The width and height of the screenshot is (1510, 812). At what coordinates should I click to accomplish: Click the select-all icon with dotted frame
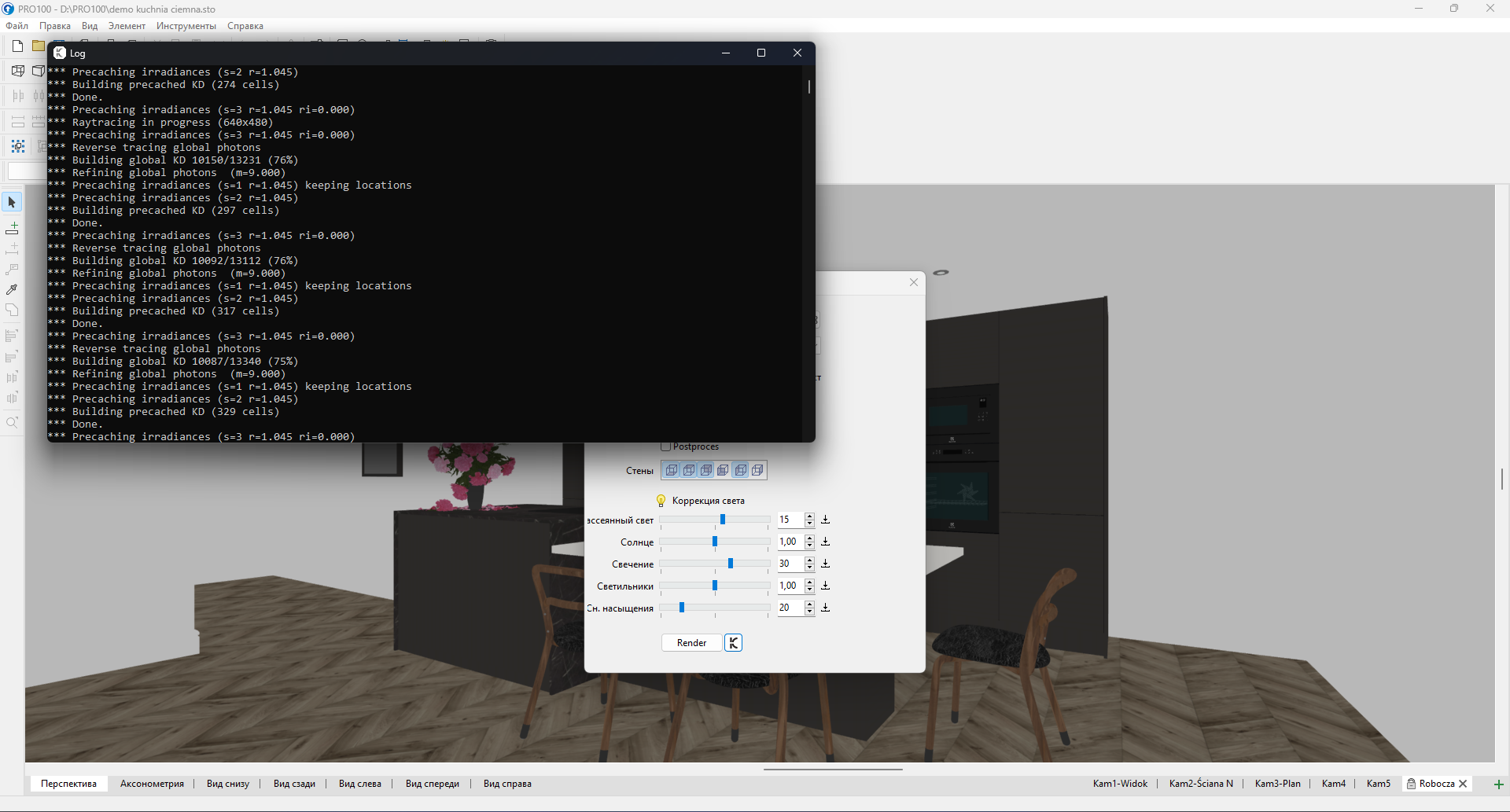click(17, 146)
